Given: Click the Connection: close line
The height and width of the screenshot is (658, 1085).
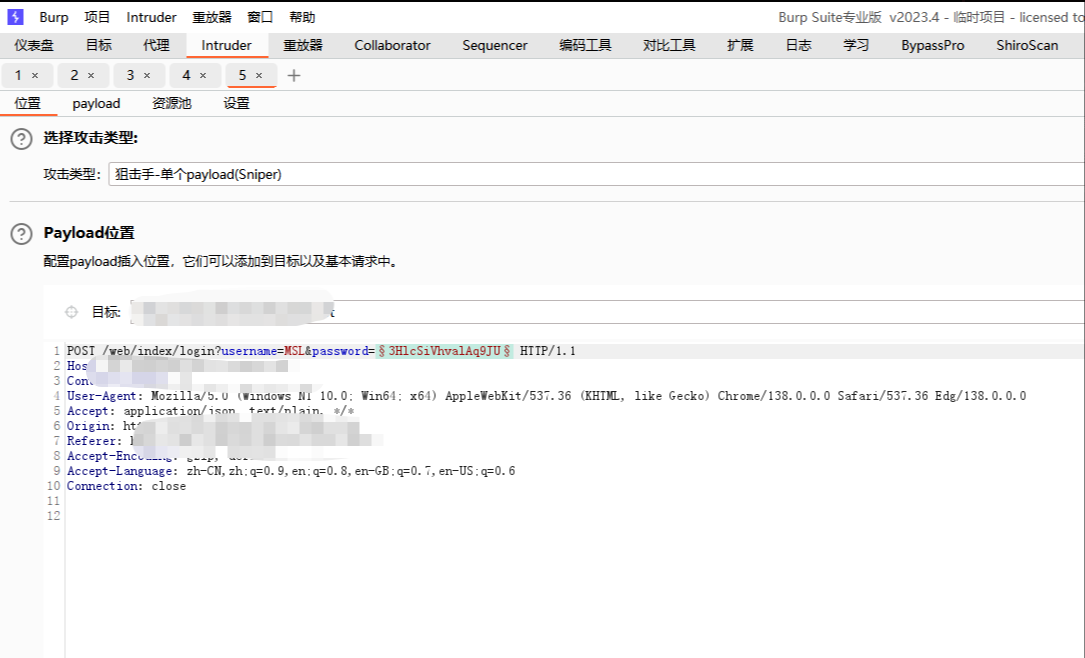Looking at the screenshot, I should (126, 486).
